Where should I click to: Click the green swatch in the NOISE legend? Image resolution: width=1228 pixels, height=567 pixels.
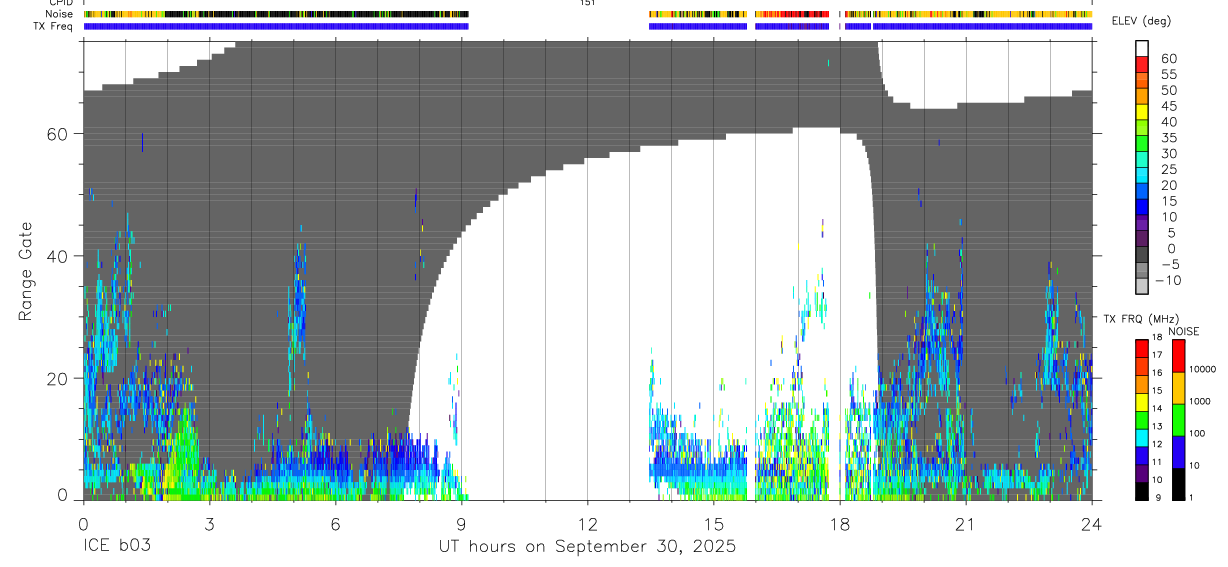1179,420
